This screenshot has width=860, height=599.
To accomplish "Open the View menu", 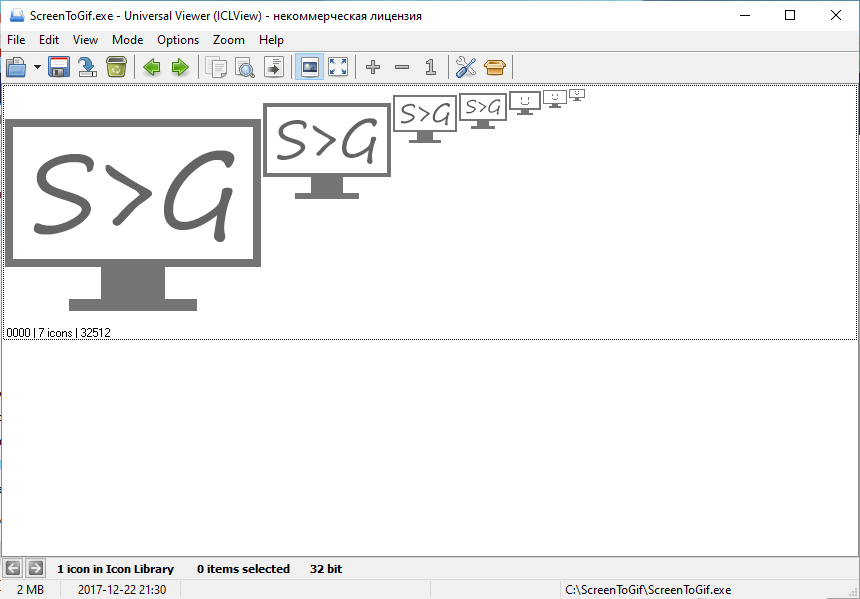I will pyautogui.click(x=85, y=40).
